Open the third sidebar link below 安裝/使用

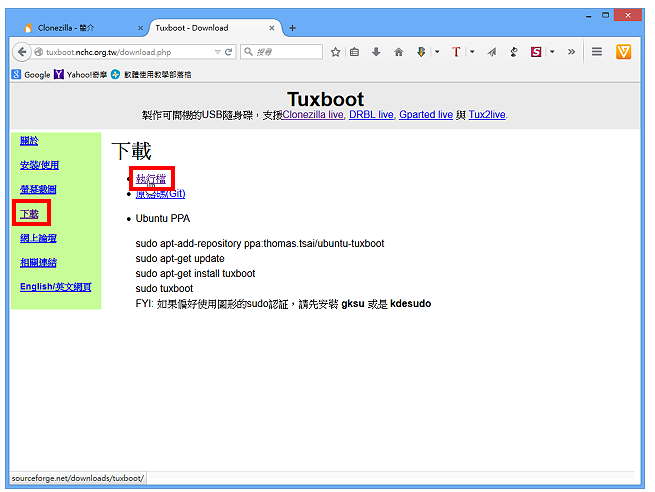tap(38, 189)
